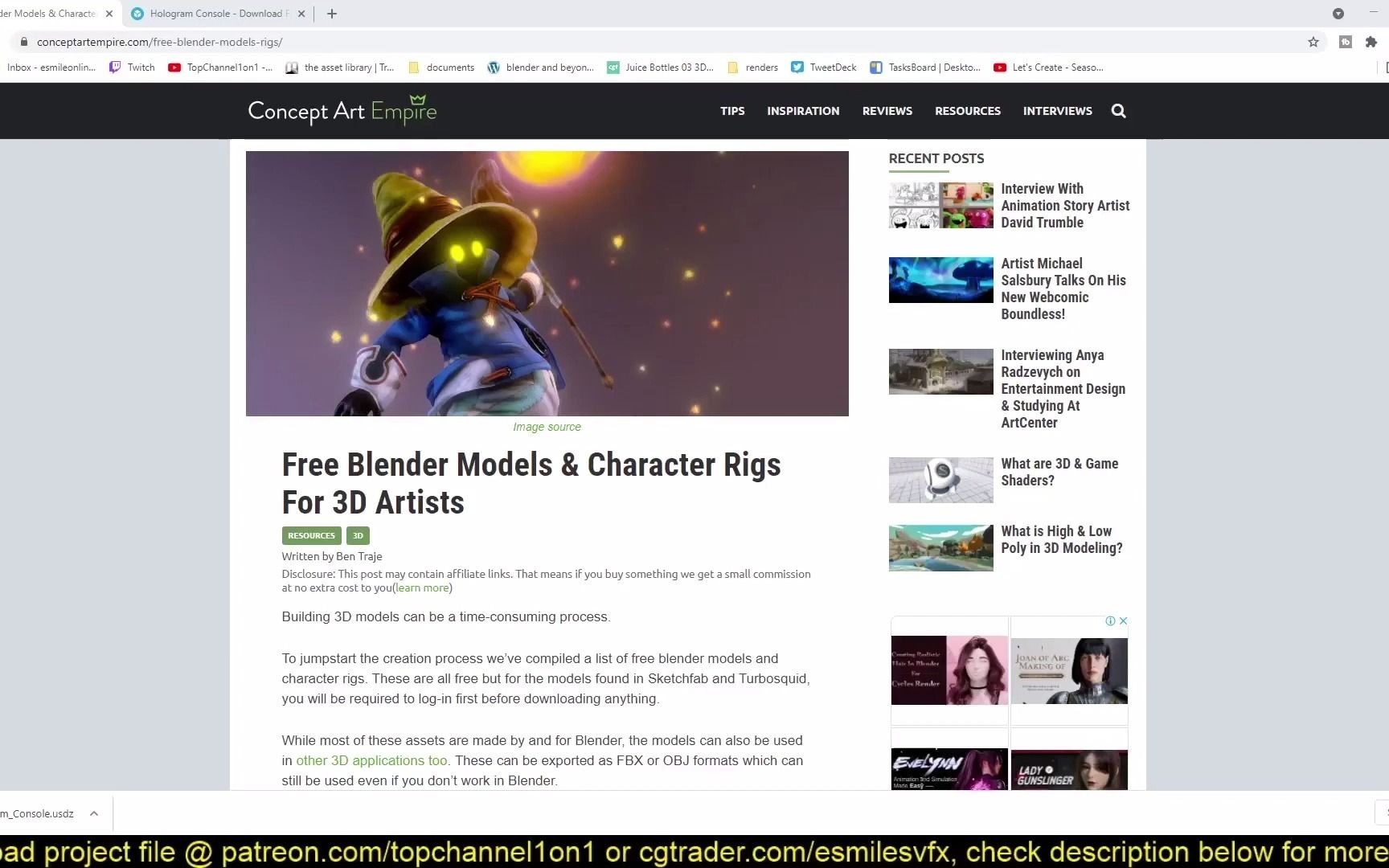The image size is (1389, 868).
Task: Open the Twitch bookmark
Action: click(x=132, y=68)
